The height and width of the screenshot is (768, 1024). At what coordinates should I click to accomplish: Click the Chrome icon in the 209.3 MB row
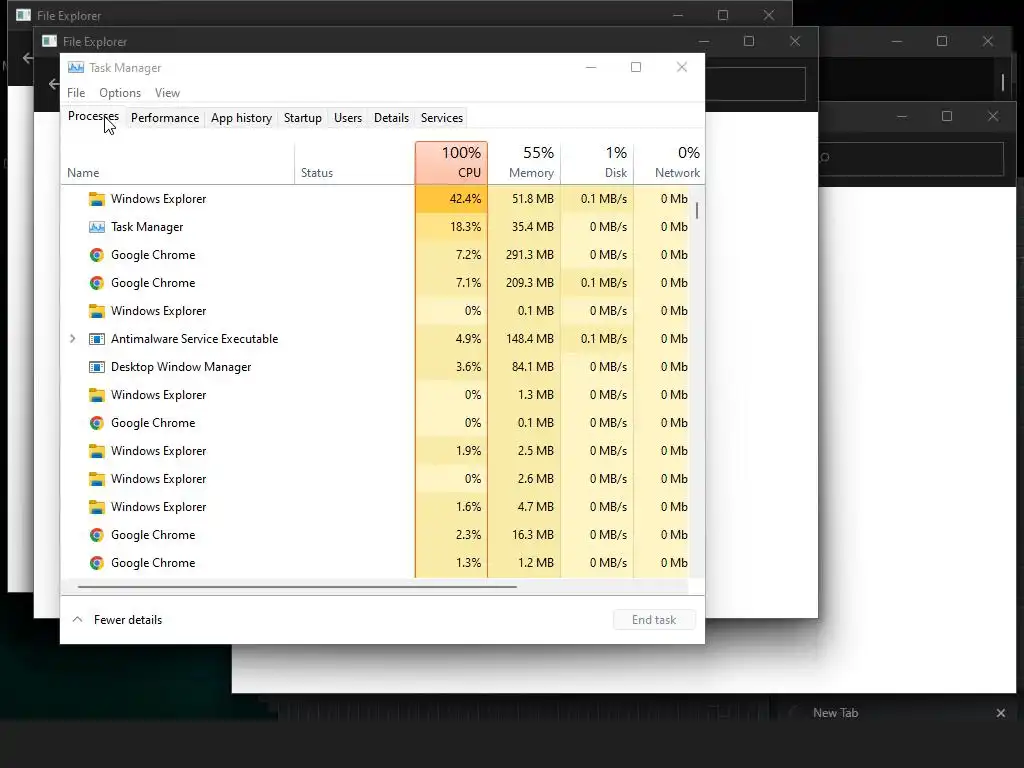97,283
